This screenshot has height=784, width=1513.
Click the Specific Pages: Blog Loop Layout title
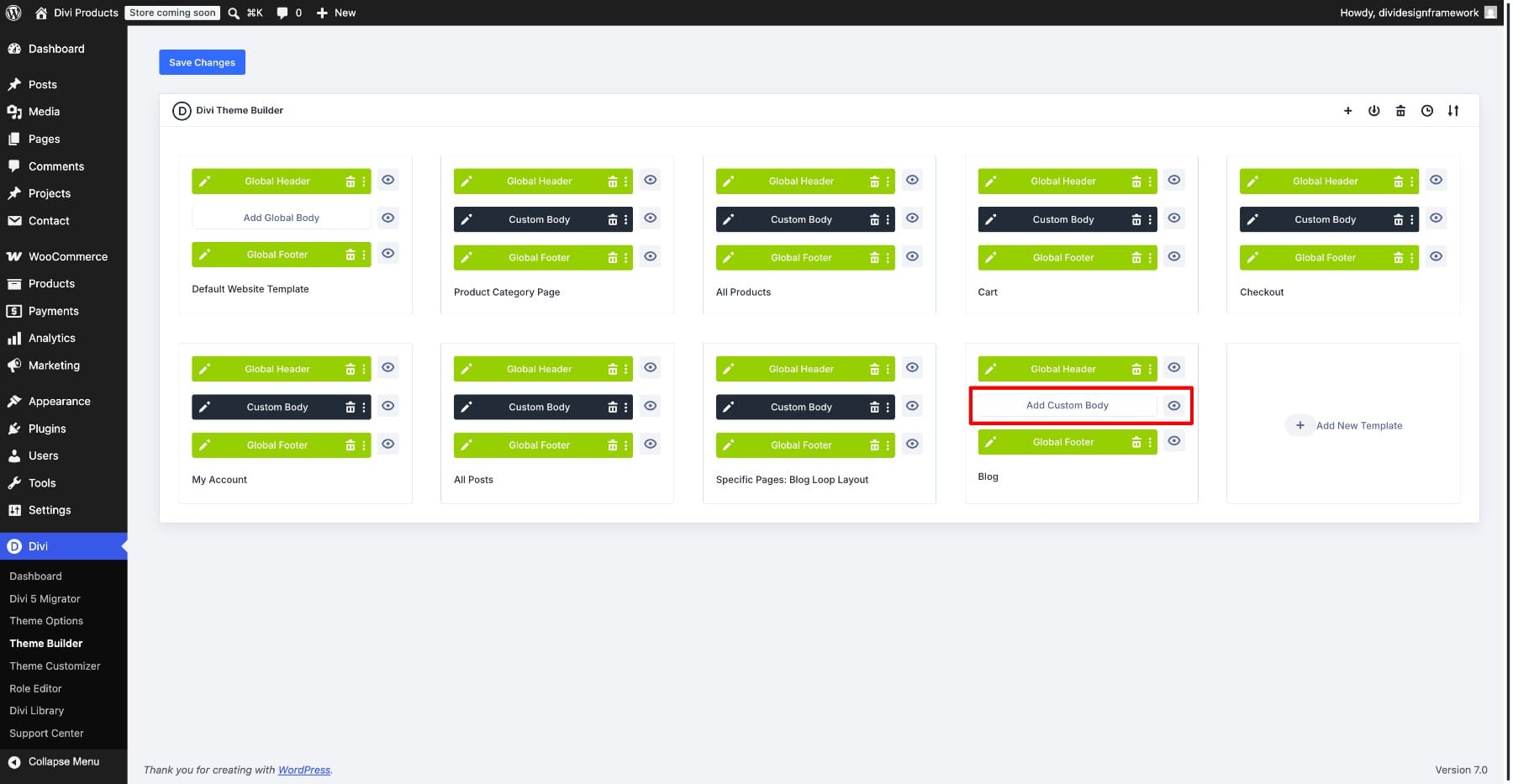coord(792,480)
